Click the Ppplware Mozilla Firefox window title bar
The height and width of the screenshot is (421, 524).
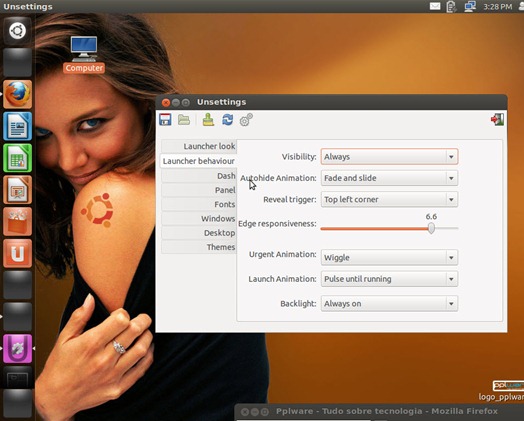(x=379, y=411)
